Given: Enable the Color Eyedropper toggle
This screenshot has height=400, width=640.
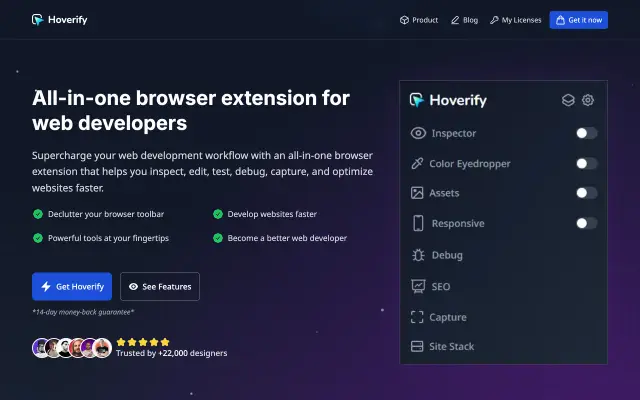Looking at the screenshot, I should click(x=587, y=164).
